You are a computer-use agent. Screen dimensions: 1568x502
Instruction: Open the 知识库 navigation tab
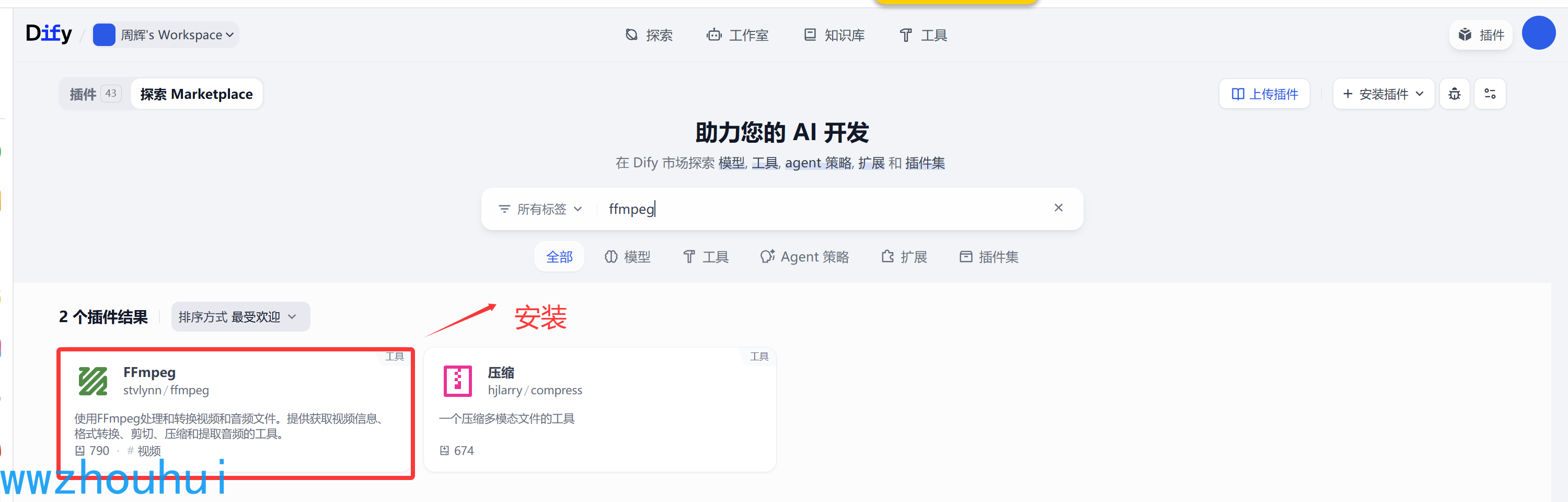tap(835, 36)
